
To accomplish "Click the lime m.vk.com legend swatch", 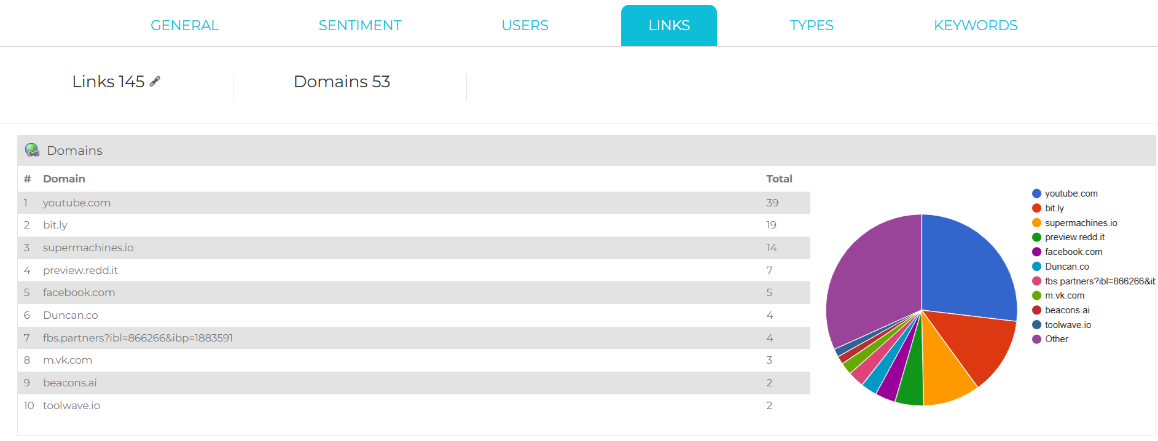I will [x=1037, y=295].
